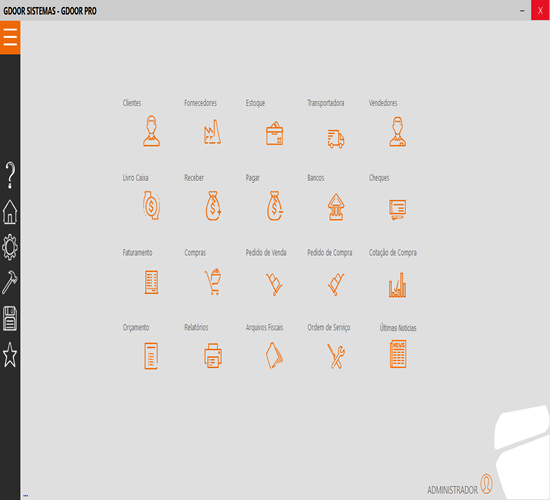This screenshot has width=550, height=500.
Task: Click the Arquivos Fiscais label
Action: [x=264, y=327]
